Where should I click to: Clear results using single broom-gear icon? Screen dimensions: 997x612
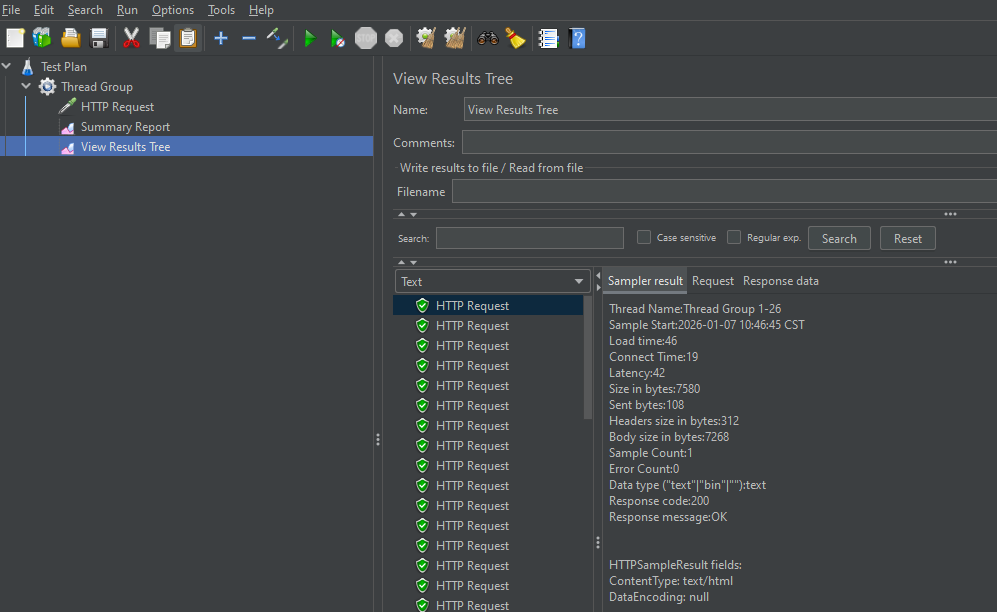426,38
